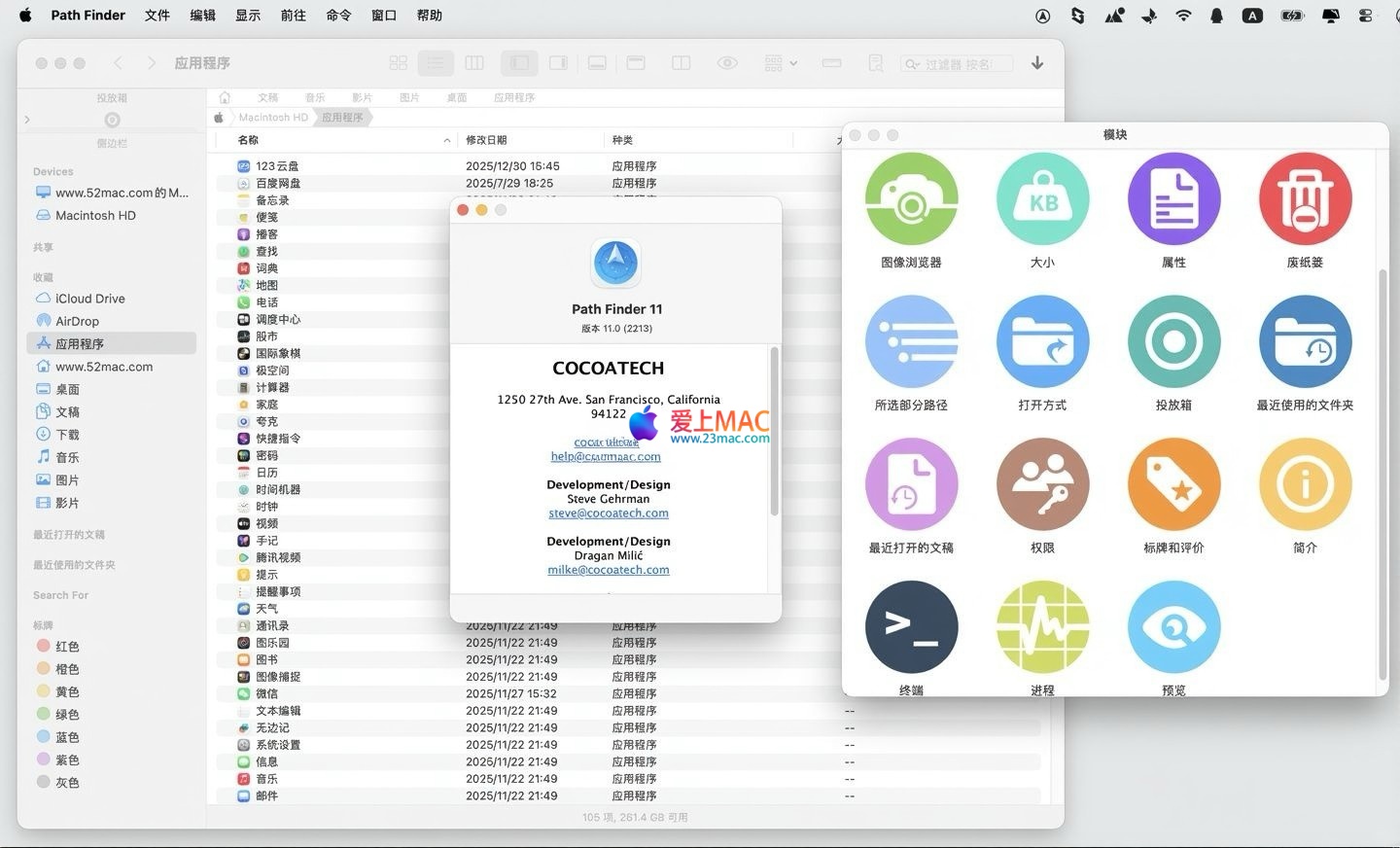Open the 前往 menu in menu bar
1400x848 pixels.
click(x=293, y=16)
